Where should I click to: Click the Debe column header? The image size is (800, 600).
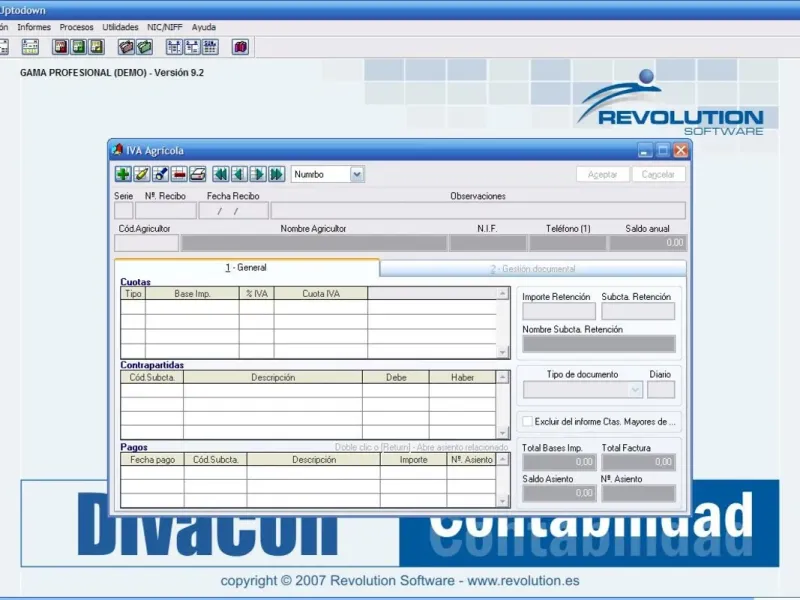click(396, 377)
